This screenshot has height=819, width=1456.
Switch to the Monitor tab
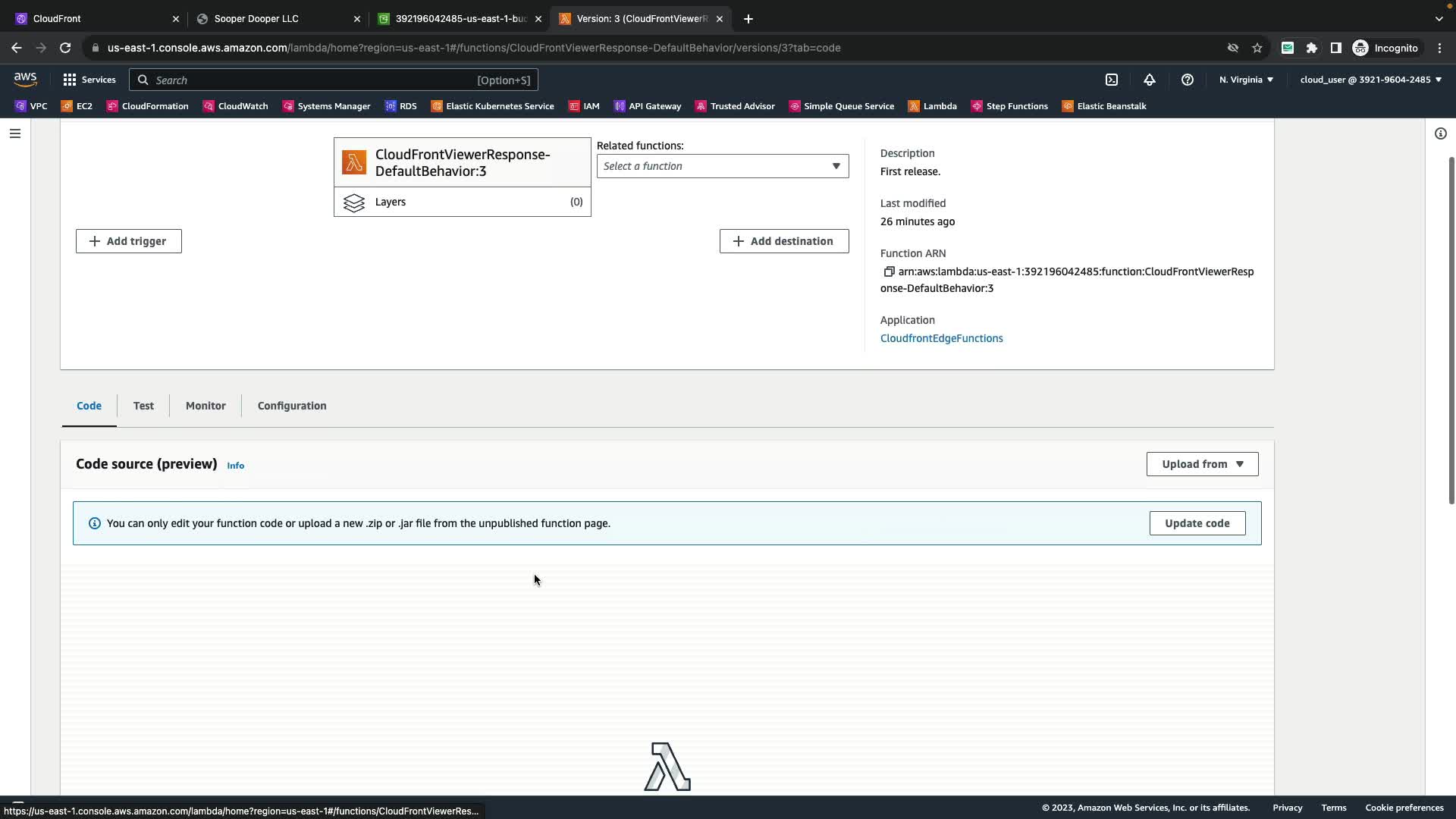(206, 406)
